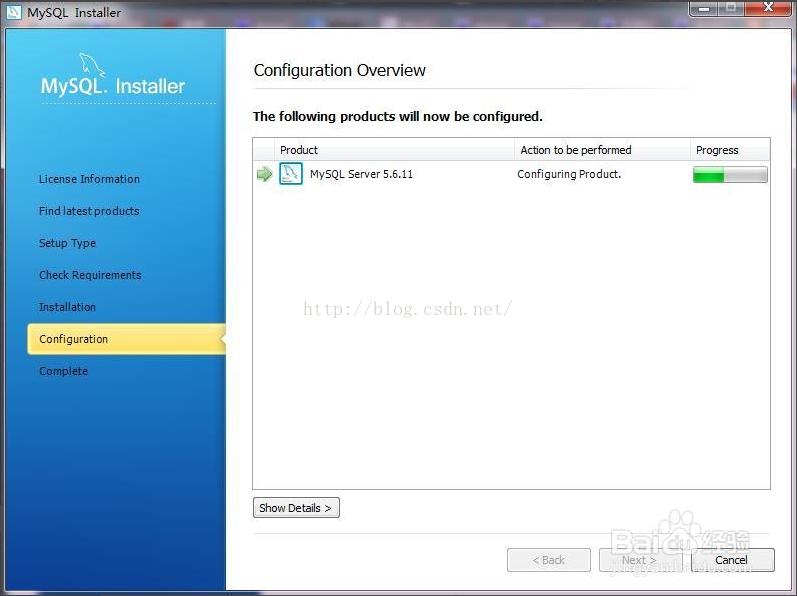797x596 pixels.
Task: Click the green configuration progress bar
Action: click(730, 174)
